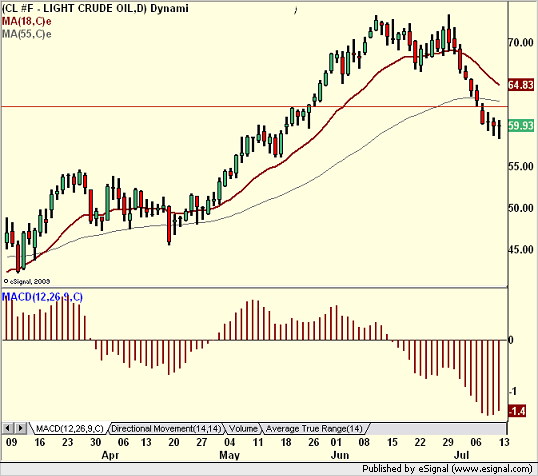The height and width of the screenshot is (476, 538).
Task: Click the eSignal 2003 copyright notice
Action: pos(27,281)
